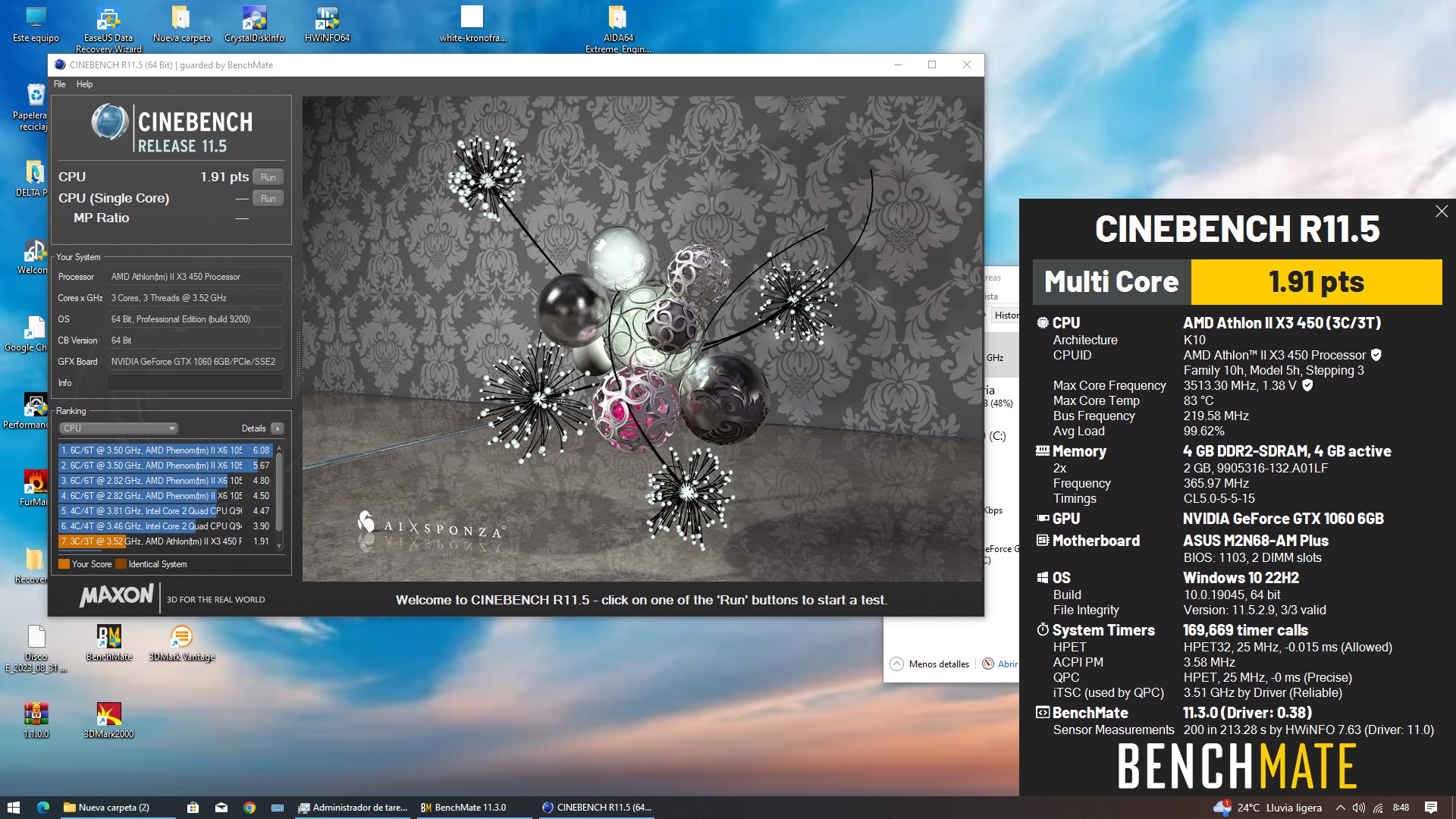Open Google Chrome from taskbar
1456x819 pixels.
(249, 808)
